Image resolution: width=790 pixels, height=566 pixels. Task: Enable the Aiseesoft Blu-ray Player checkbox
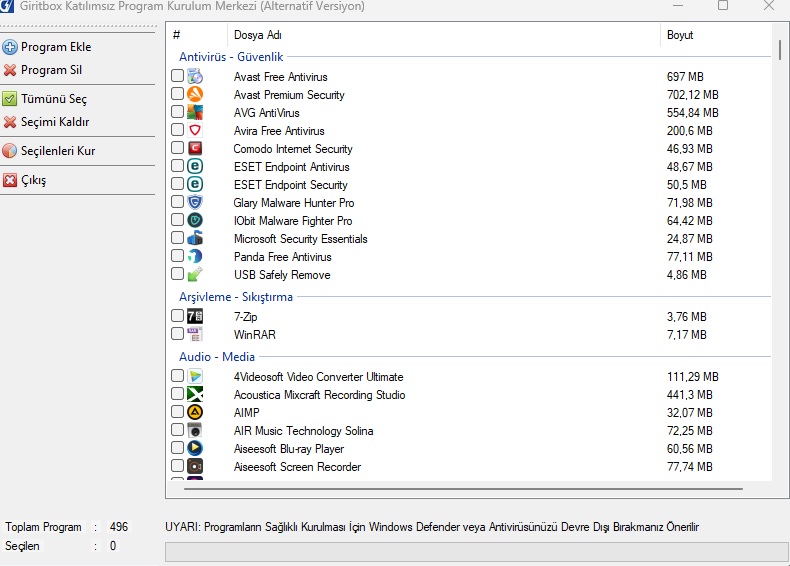point(177,448)
